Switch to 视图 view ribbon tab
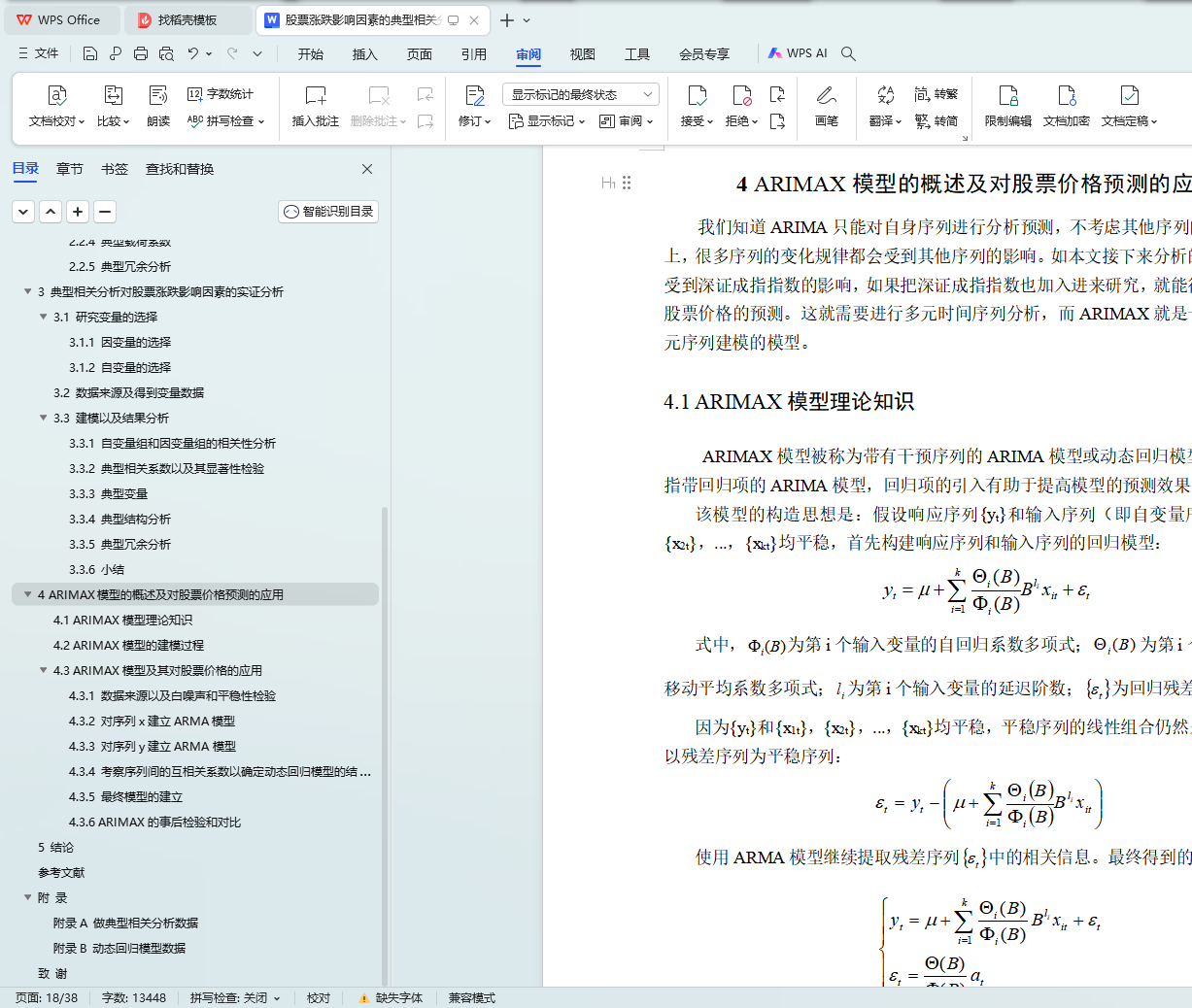The width and height of the screenshot is (1192, 1008). point(583,54)
